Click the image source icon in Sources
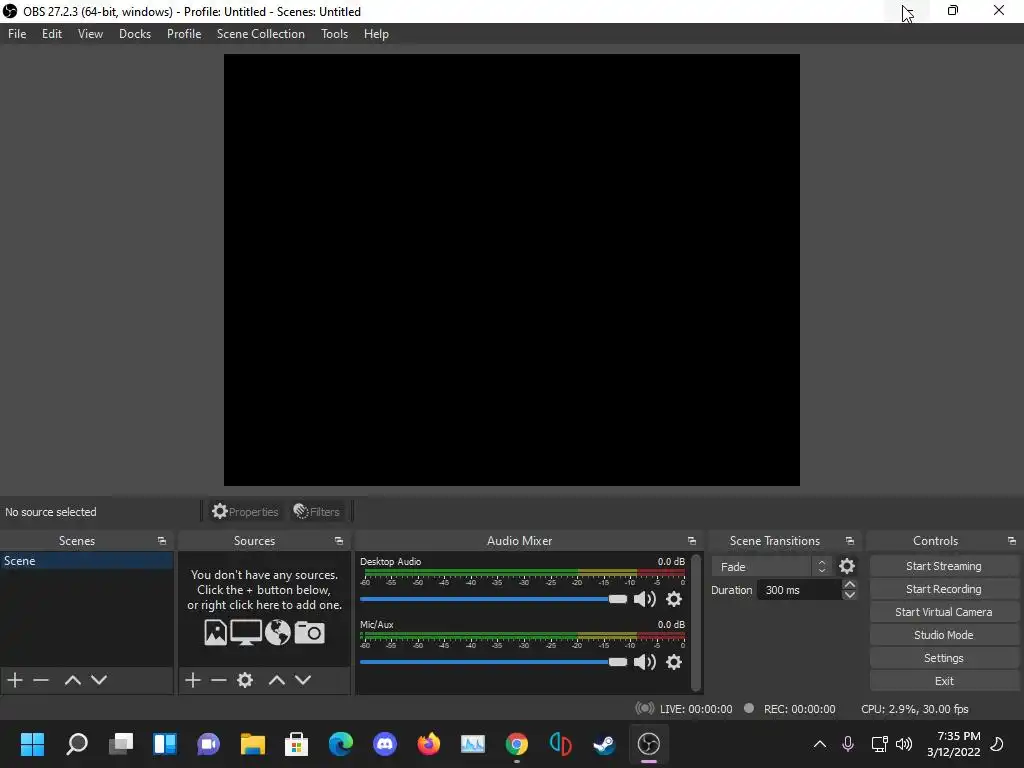 point(216,632)
